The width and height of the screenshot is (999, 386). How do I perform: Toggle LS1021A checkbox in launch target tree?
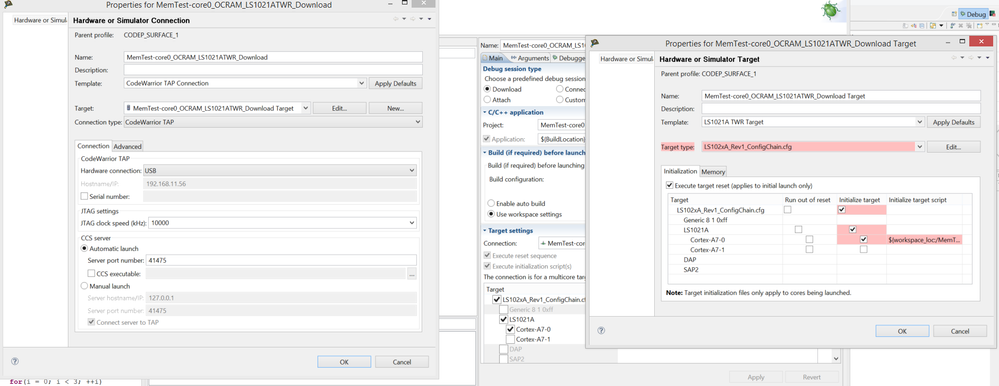pos(503,319)
